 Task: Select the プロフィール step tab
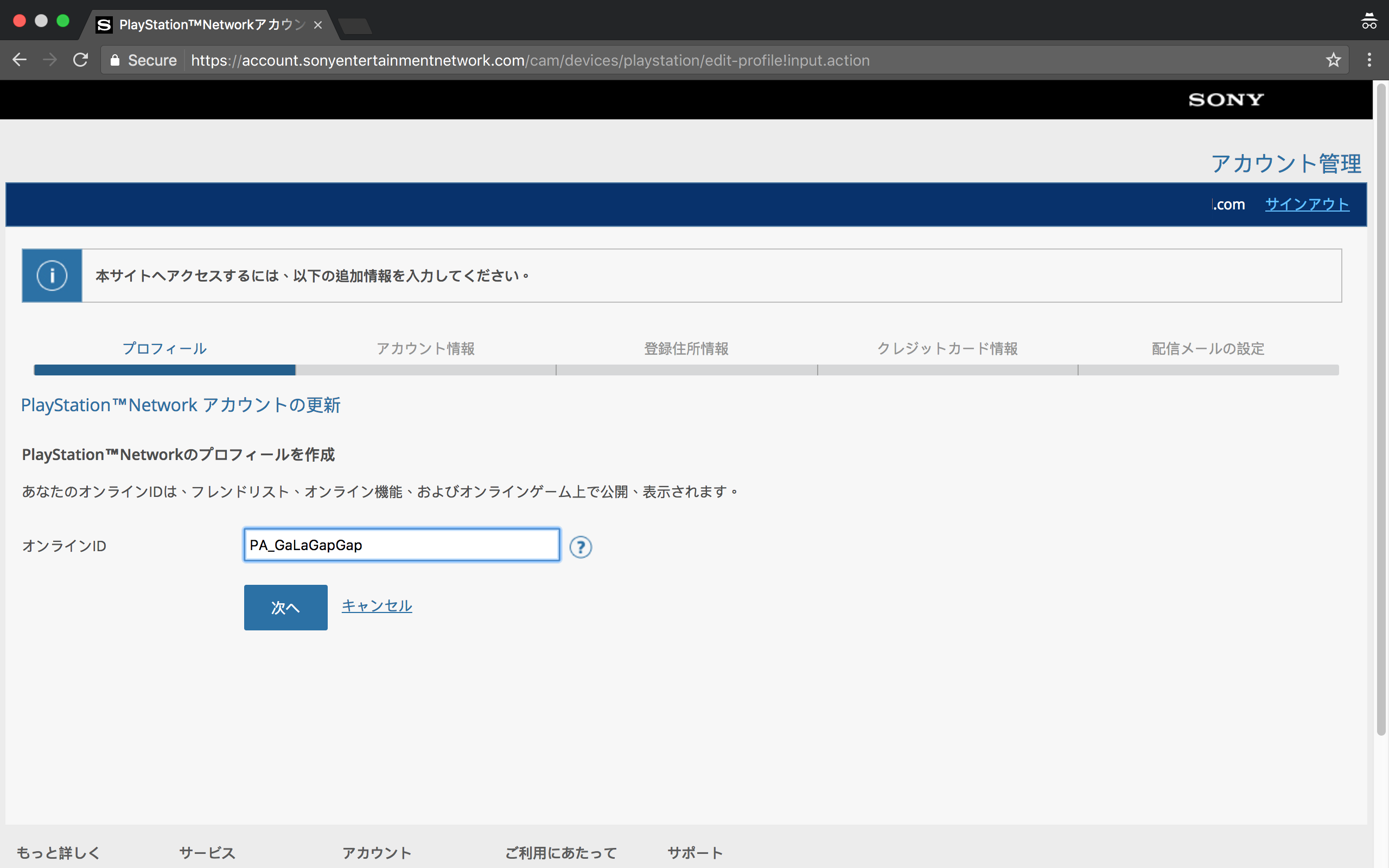point(164,348)
